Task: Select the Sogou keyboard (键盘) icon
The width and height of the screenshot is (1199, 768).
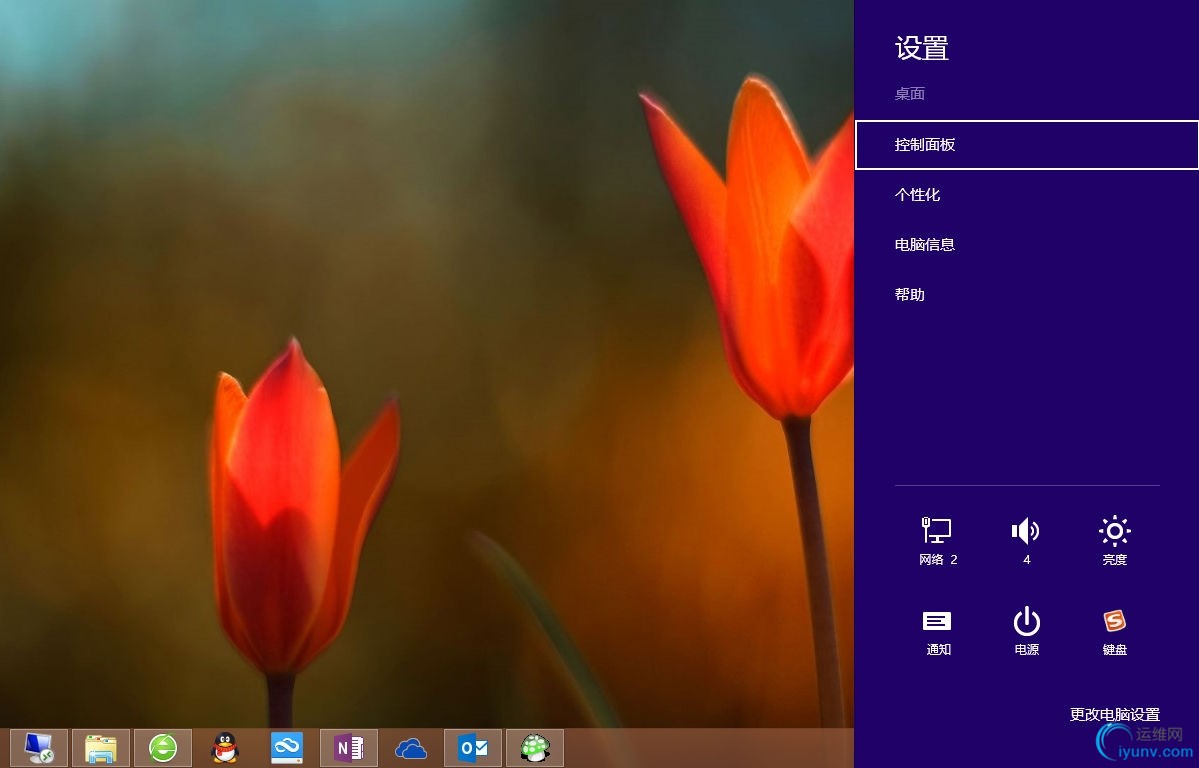Action: [x=1114, y=632]
